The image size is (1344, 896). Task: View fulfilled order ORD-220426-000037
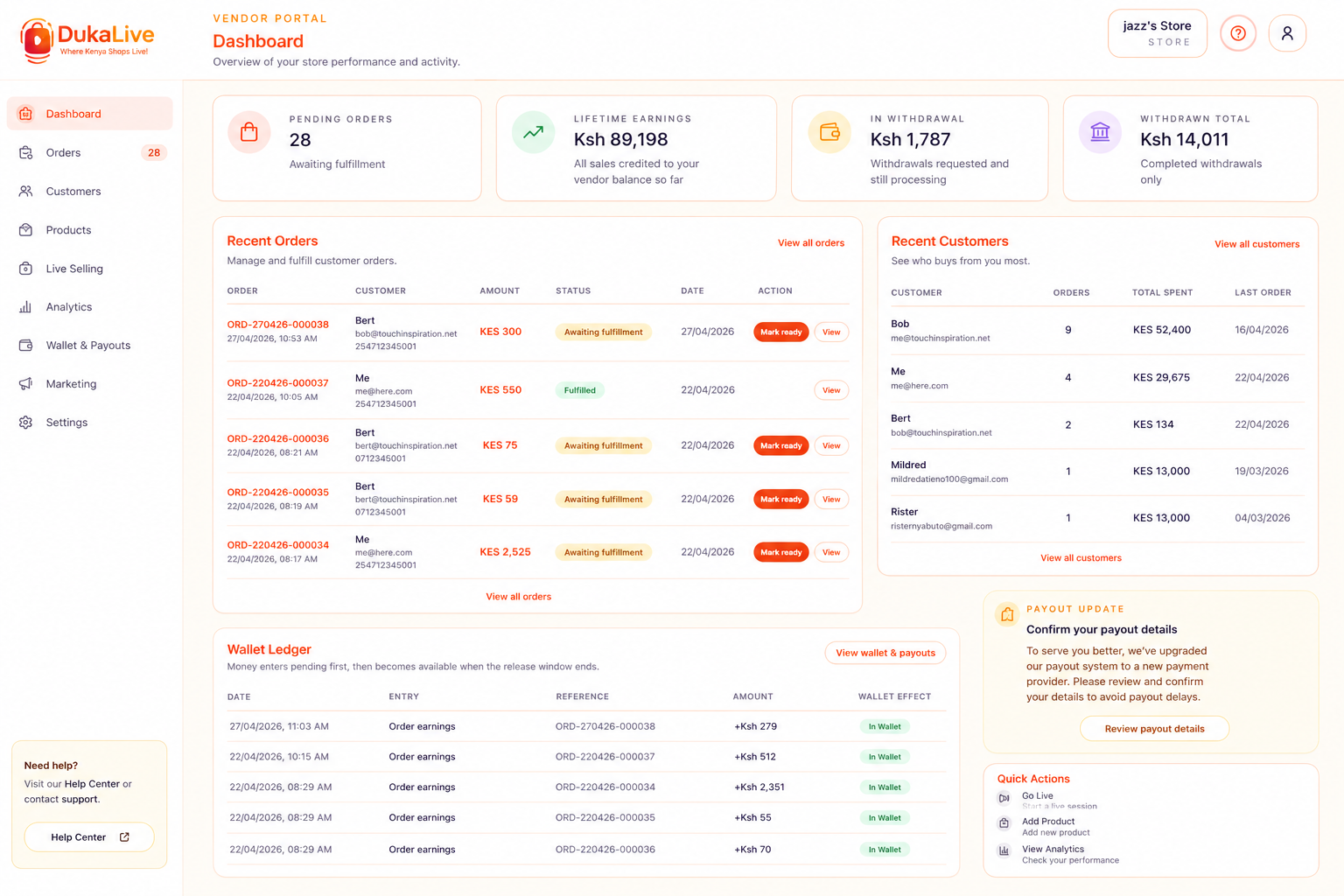point(831,390)
